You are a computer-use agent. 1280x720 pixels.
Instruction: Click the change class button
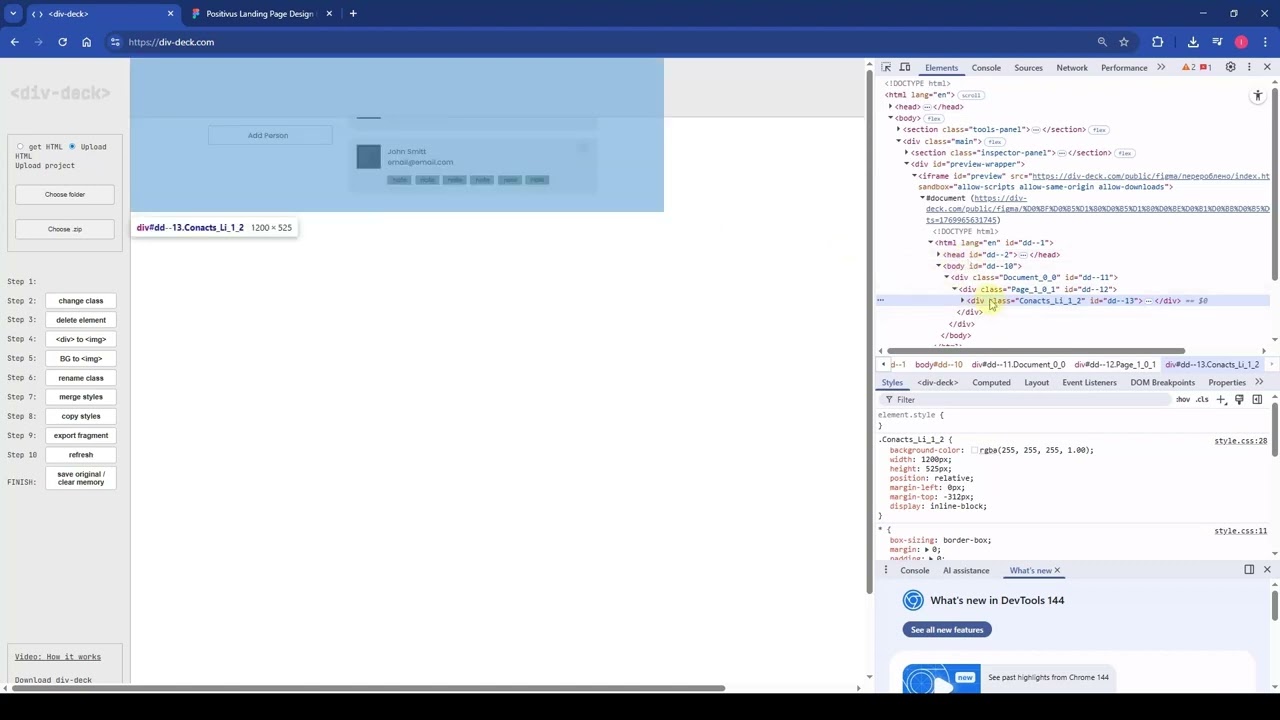pos(81,301)
